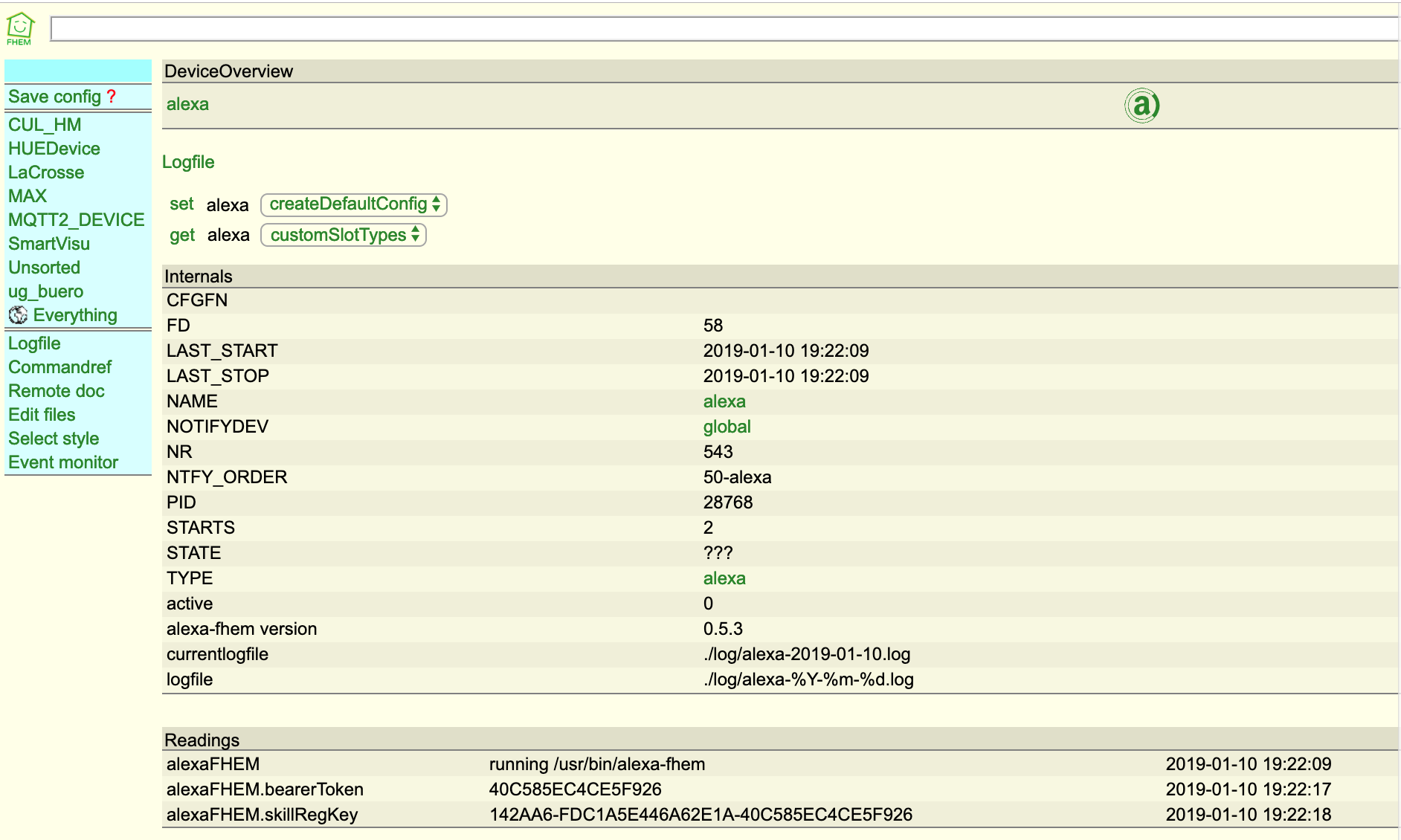Click the get command link for alexa
Screen dimensions: 1401x840
click(182, 236)
